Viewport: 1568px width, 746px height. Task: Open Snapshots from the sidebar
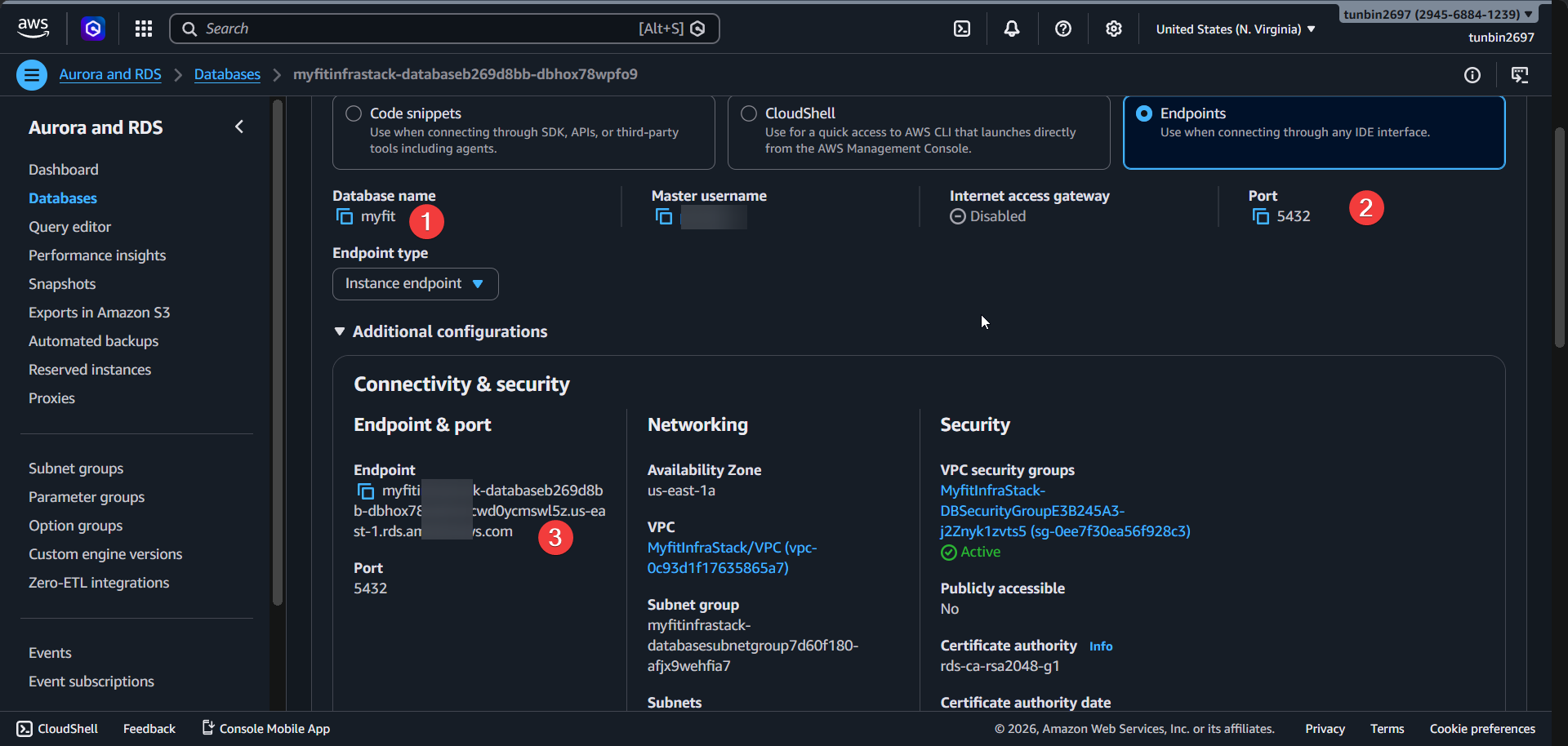click(x=62, y=283)
